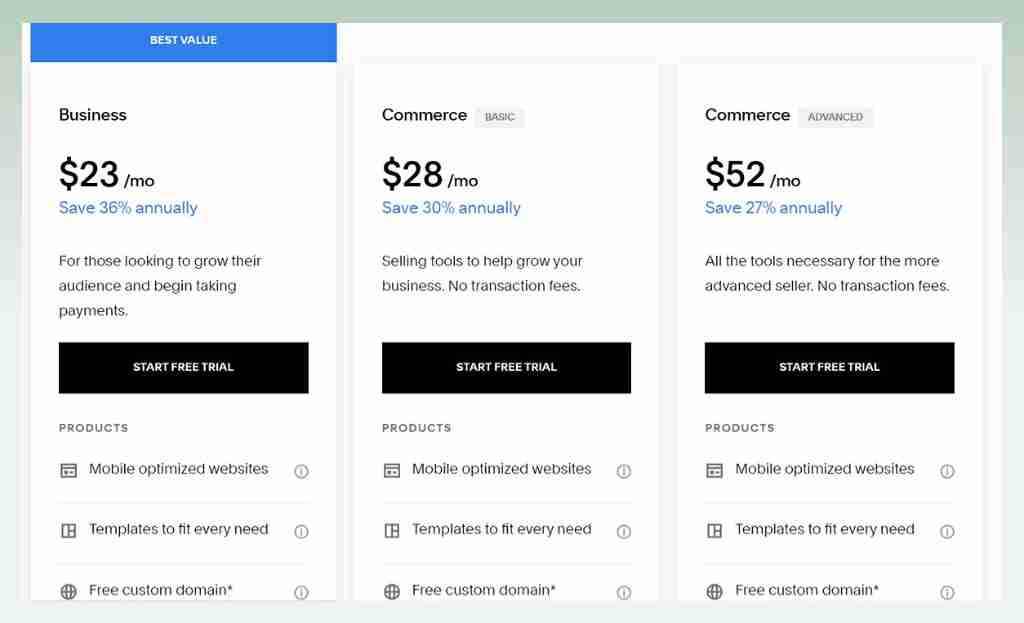Click Commerce Basic's Mobile optimized websites text

point(502,469)
